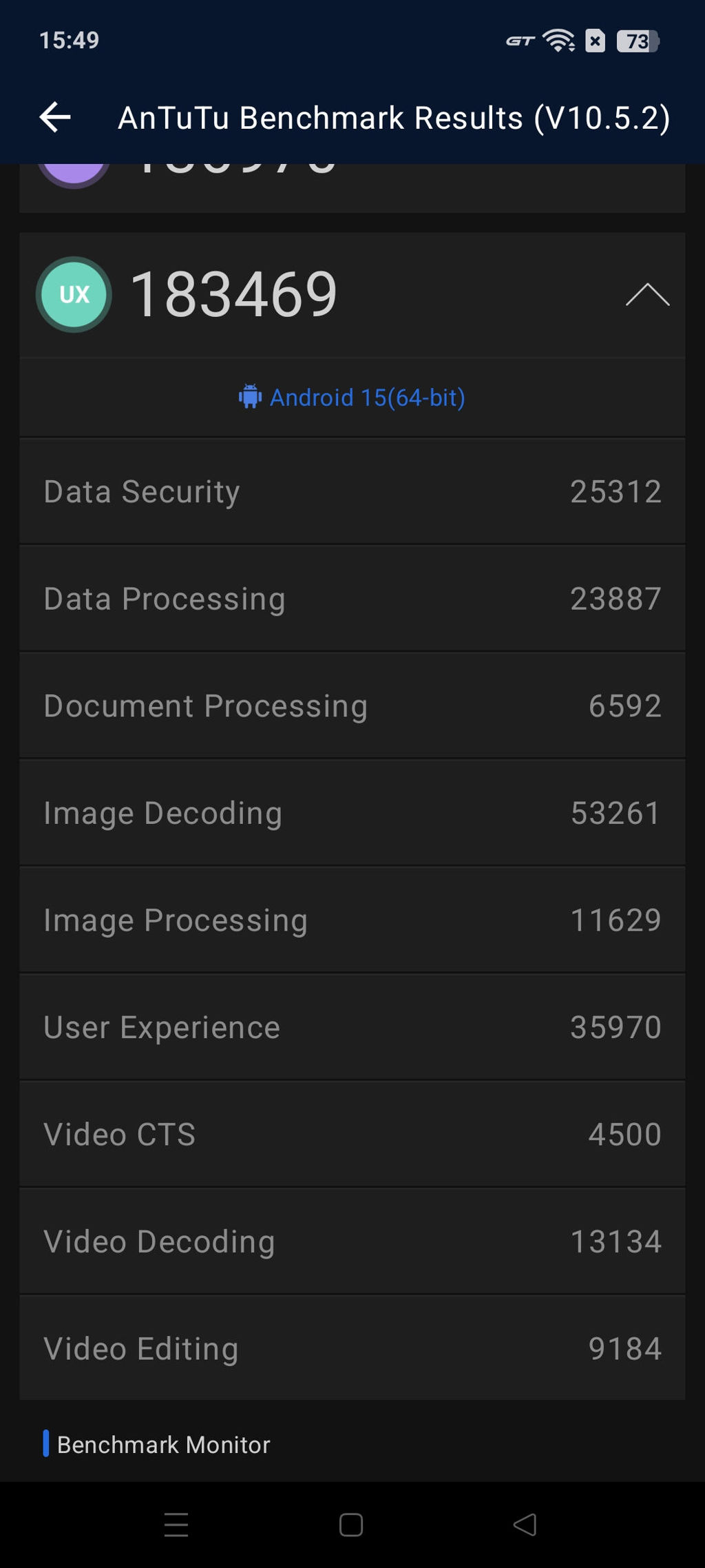Tap the battery level indicator

point(638,41)
